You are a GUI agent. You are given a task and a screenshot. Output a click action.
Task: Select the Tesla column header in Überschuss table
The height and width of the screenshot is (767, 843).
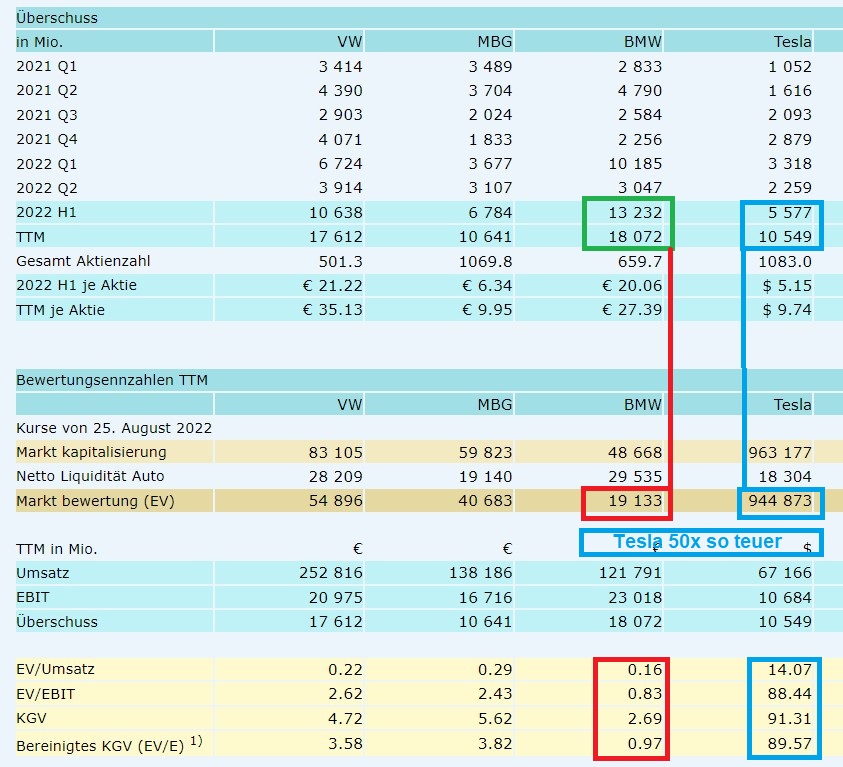coord(792,41)
